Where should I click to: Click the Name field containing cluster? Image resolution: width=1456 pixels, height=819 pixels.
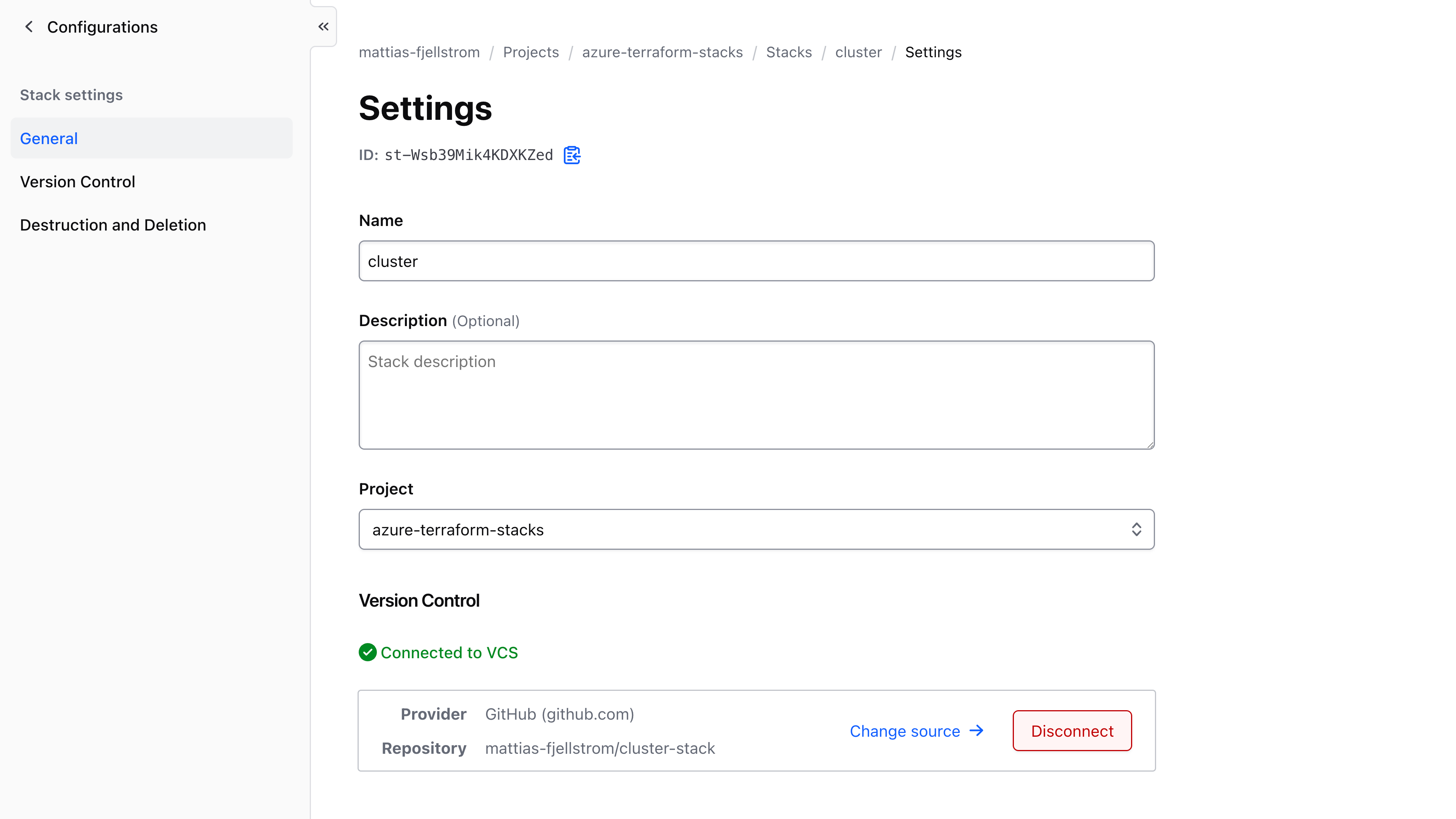point(757,260)
